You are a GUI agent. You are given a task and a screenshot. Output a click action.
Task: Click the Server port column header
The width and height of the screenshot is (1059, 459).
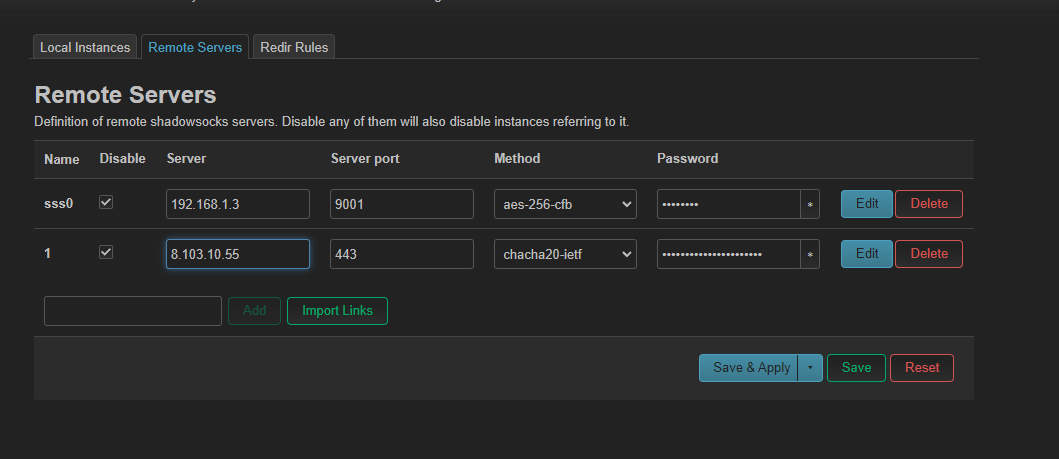pyautogui.click(x=365, y=159)
